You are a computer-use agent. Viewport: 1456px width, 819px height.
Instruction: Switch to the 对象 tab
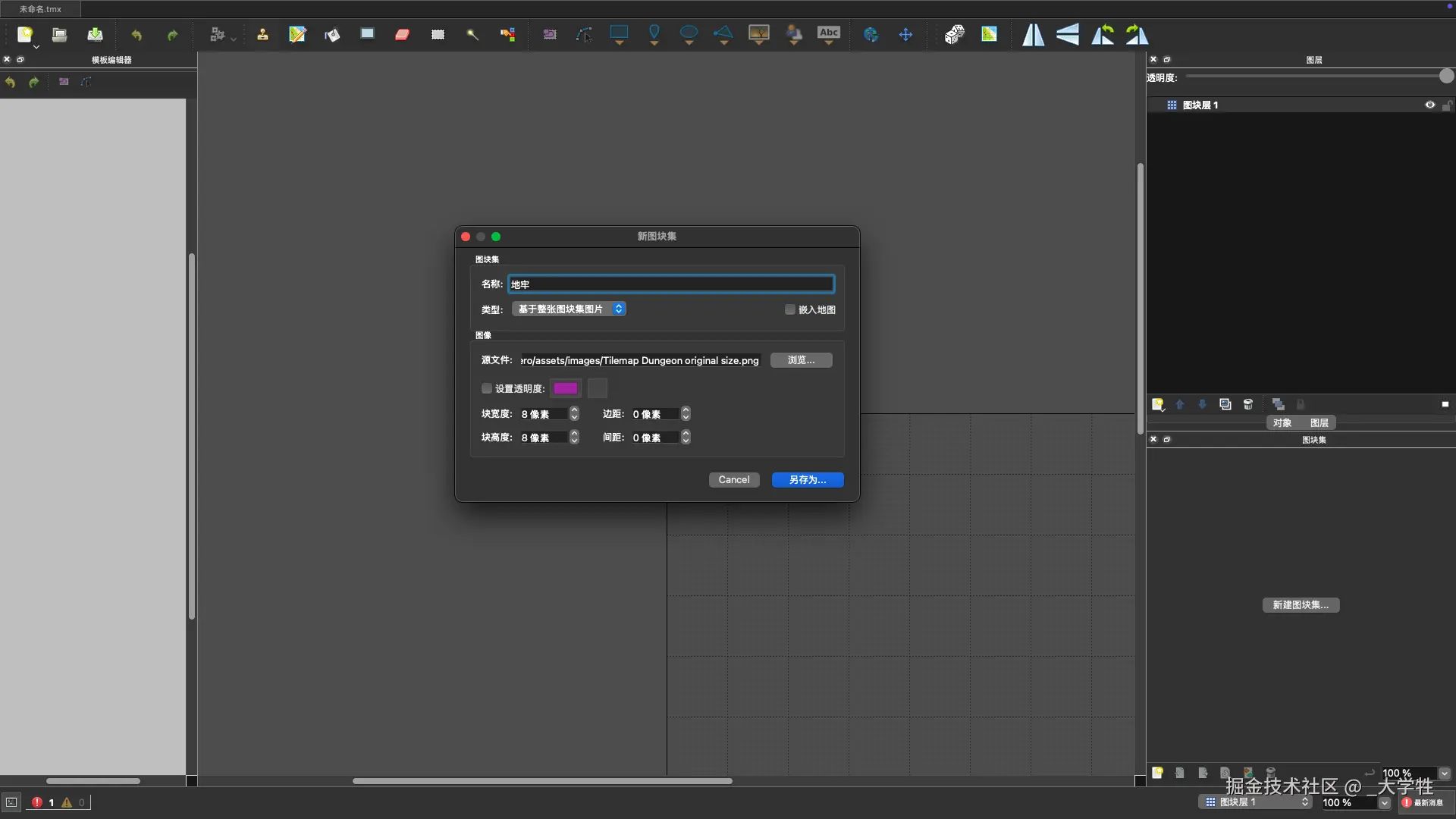point(1282,422)
